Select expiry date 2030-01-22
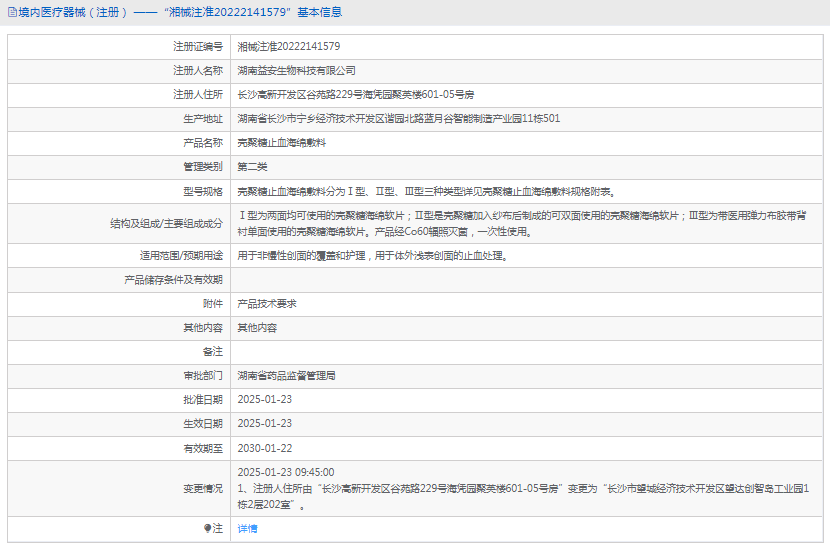This screenshot has width=830, height=550. [265, 448]
